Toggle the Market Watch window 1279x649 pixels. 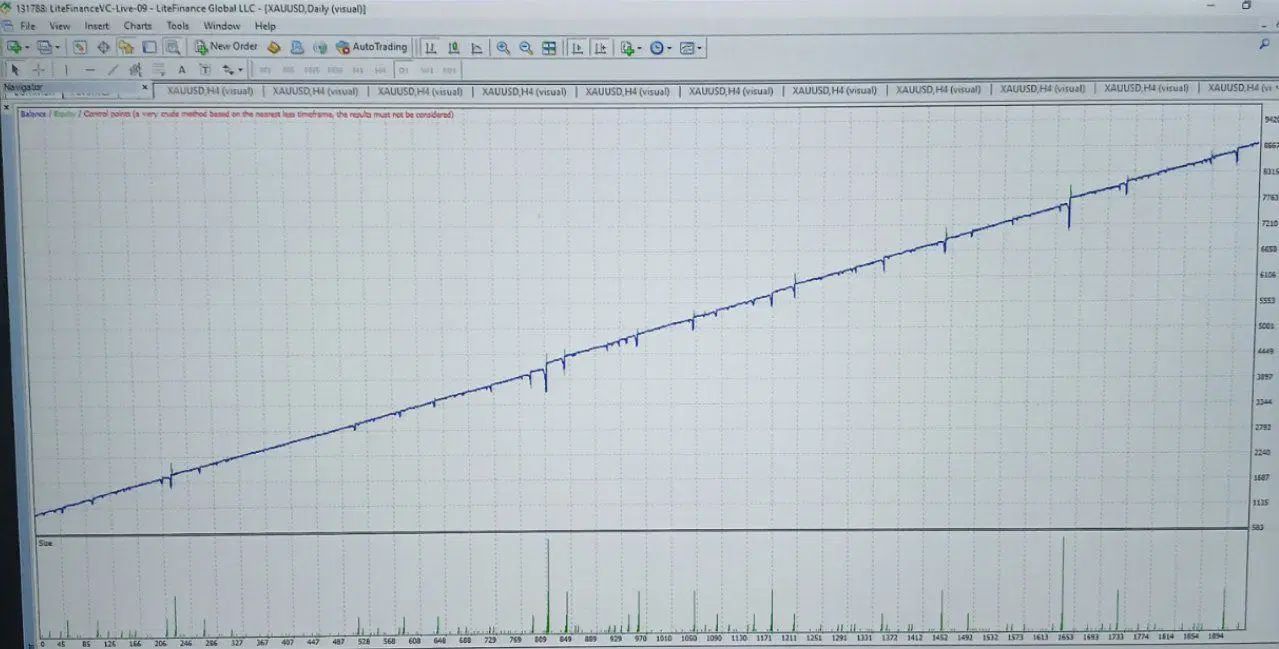[x=80, y=47]
